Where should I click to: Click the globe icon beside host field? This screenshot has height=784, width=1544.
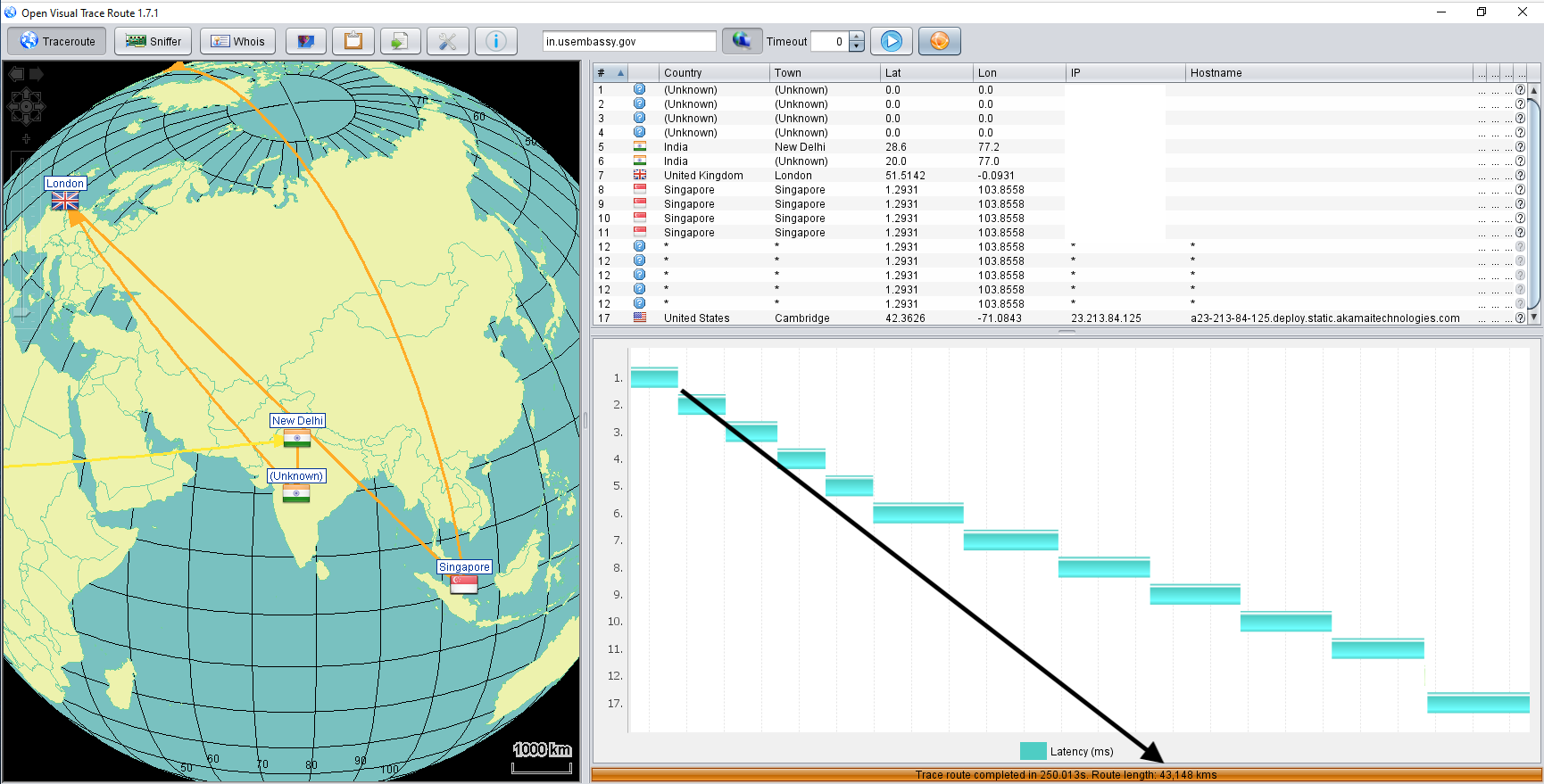click(742, 41)
